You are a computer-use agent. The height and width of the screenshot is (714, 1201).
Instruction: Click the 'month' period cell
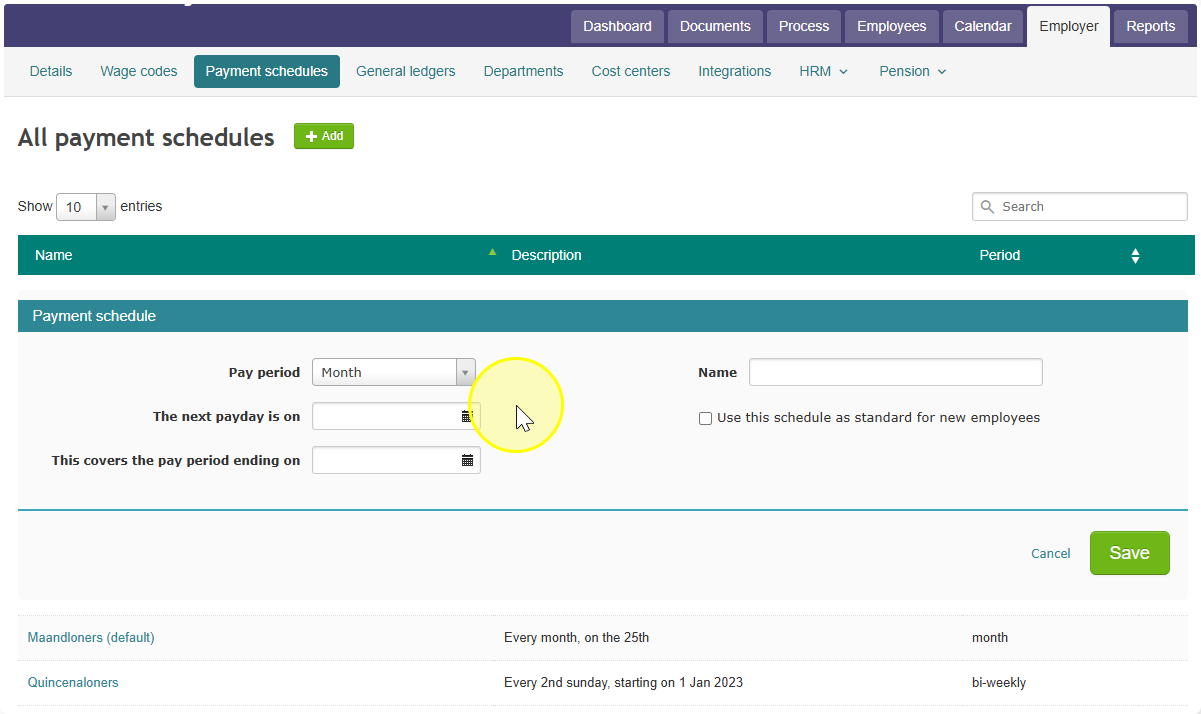[990, 637]
